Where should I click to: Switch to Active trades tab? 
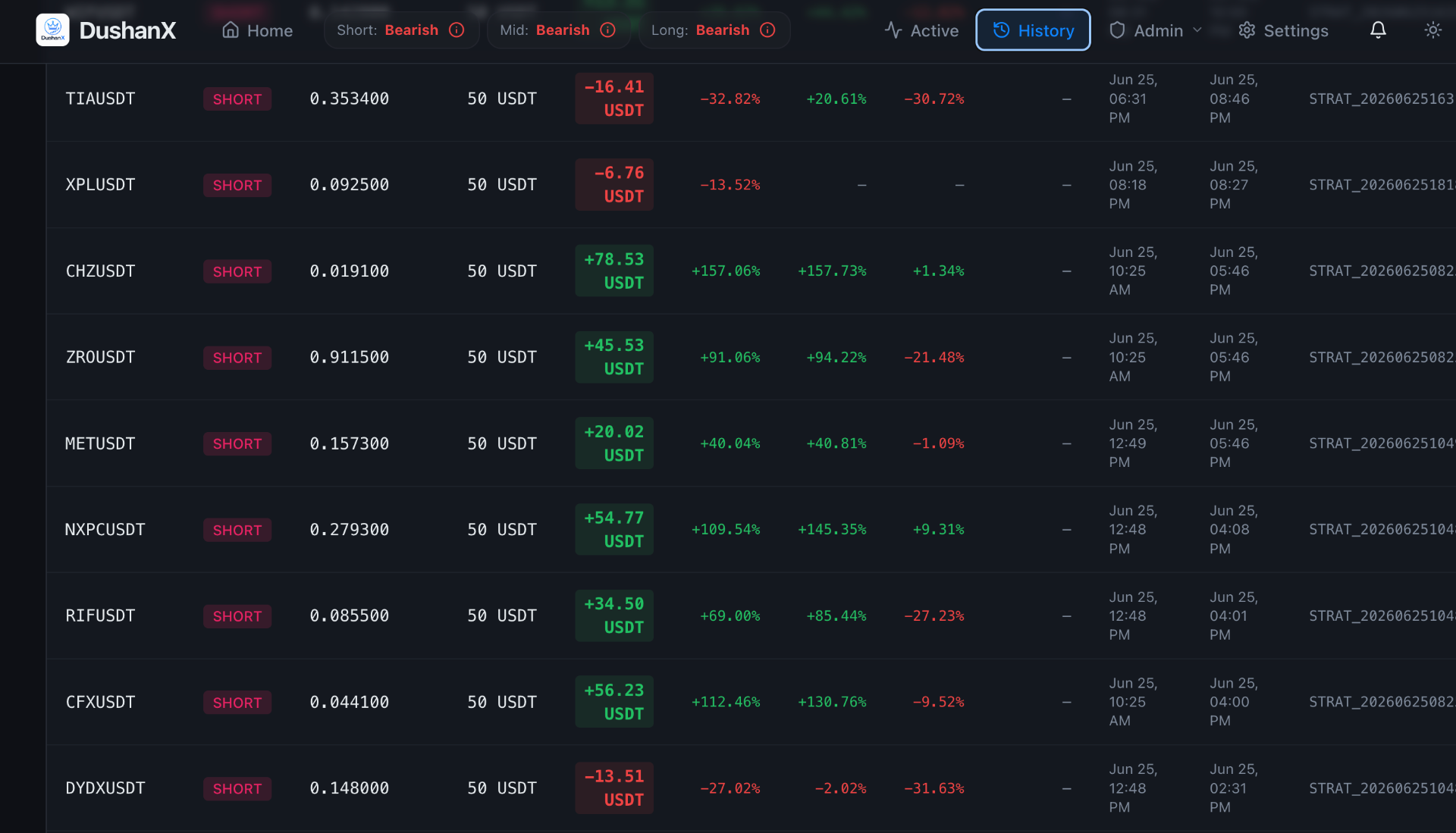921,30
